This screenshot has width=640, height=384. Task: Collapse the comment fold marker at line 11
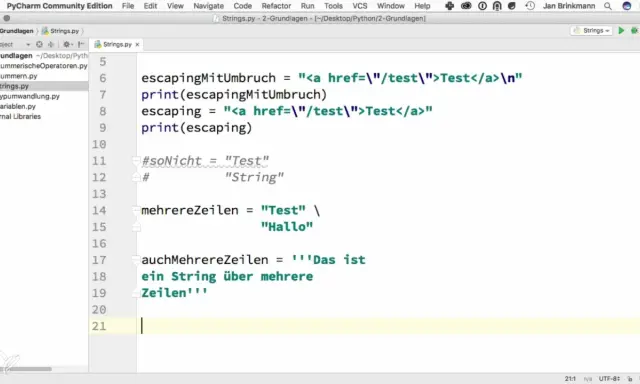(136, 160)
